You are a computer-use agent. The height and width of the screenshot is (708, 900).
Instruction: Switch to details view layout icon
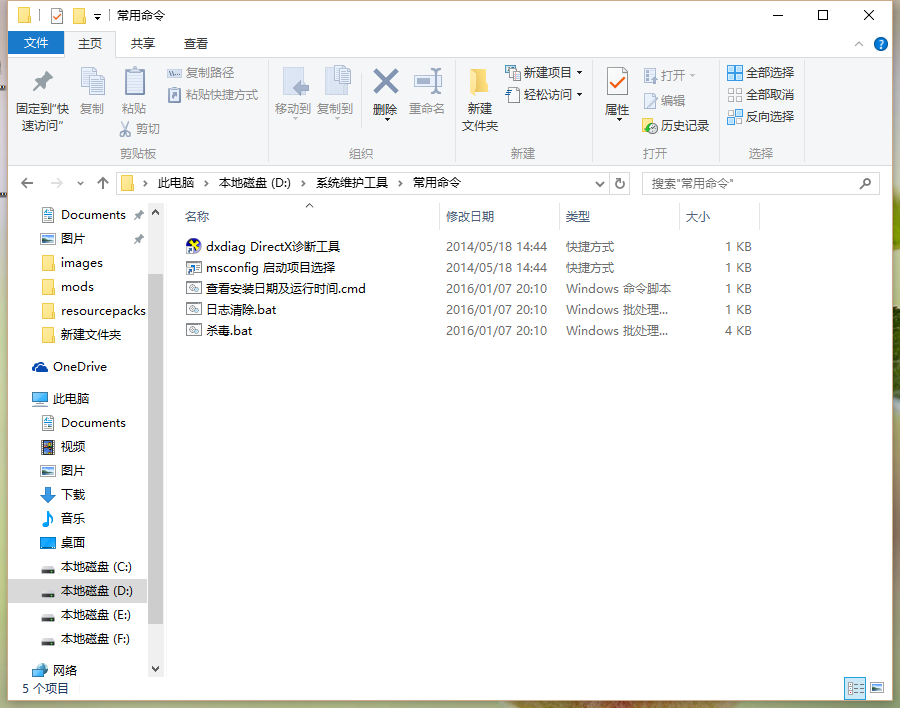pos(855,688)
